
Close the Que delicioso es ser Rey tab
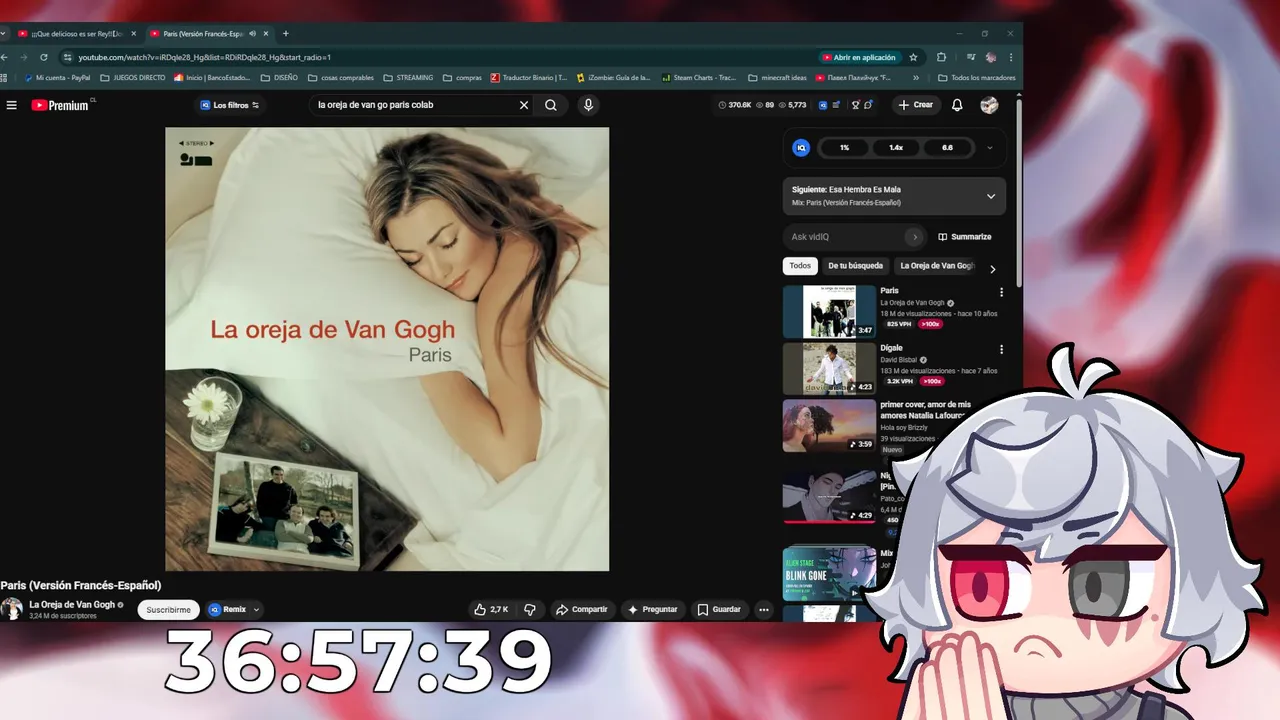coord(133,33)
